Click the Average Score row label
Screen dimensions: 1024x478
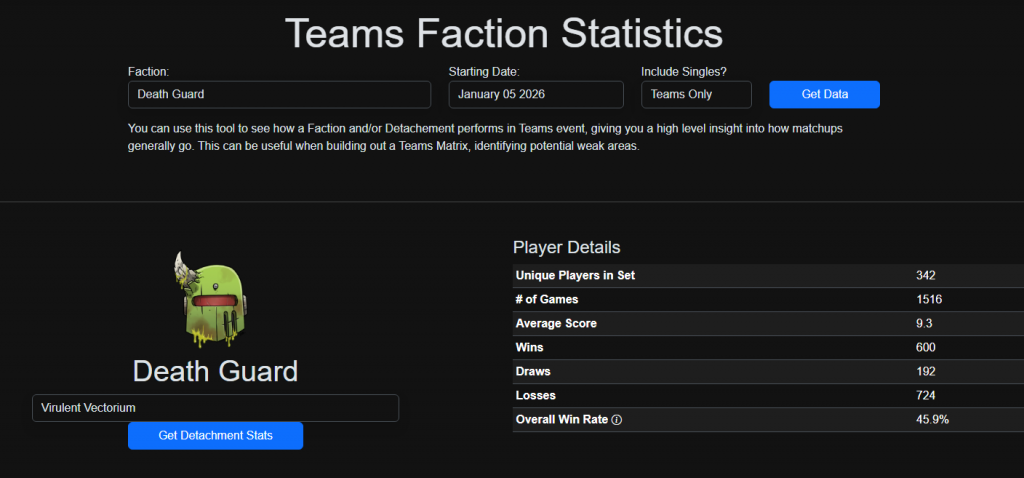point(555,324)
